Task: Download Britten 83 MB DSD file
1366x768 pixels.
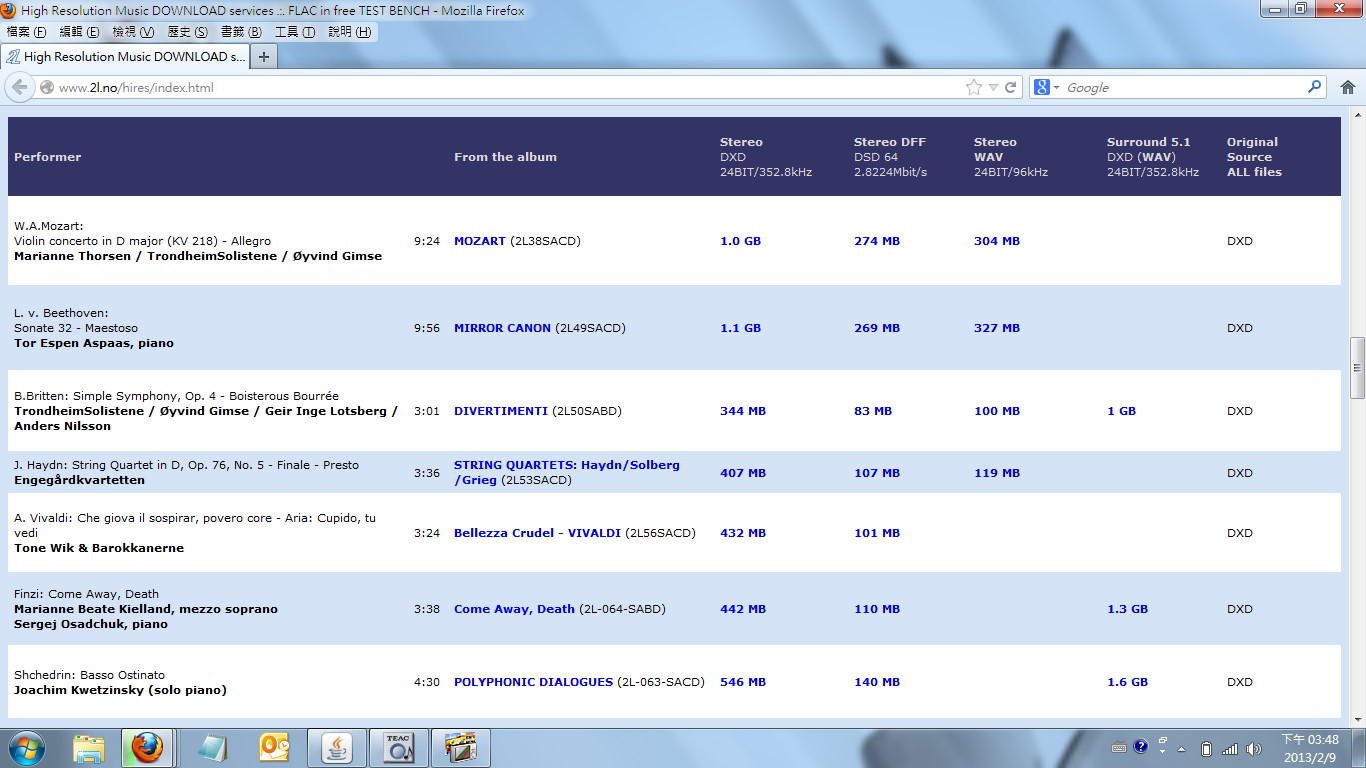Action: point(873,411)
